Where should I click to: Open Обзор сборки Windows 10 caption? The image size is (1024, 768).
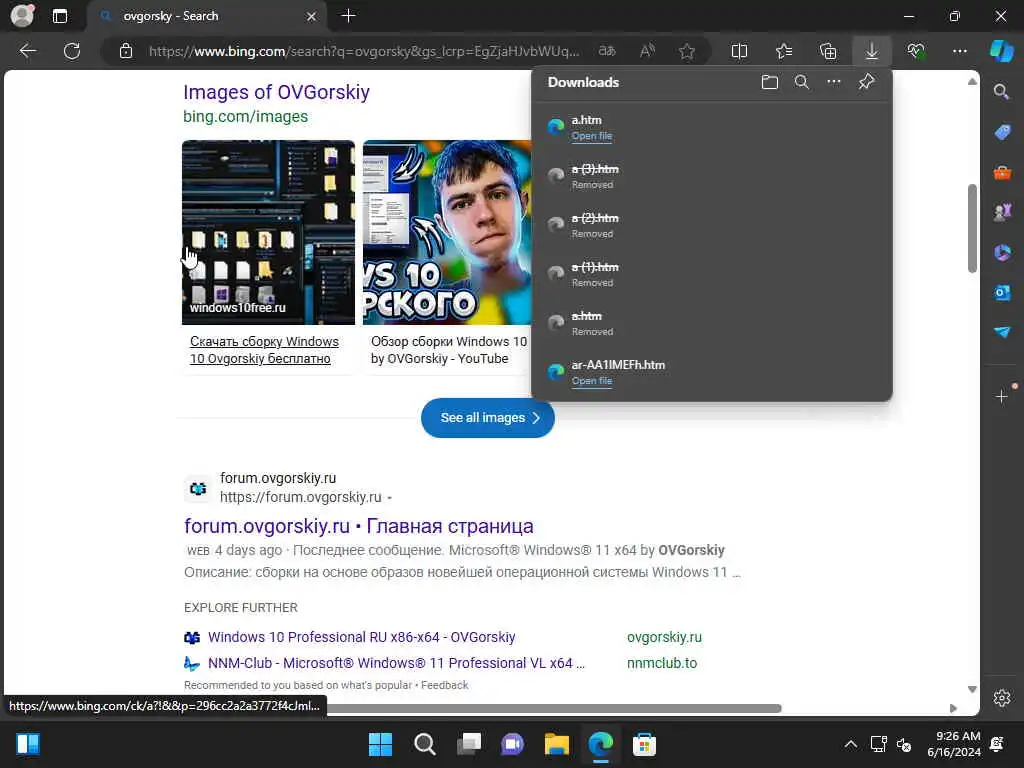click(448, 350)
